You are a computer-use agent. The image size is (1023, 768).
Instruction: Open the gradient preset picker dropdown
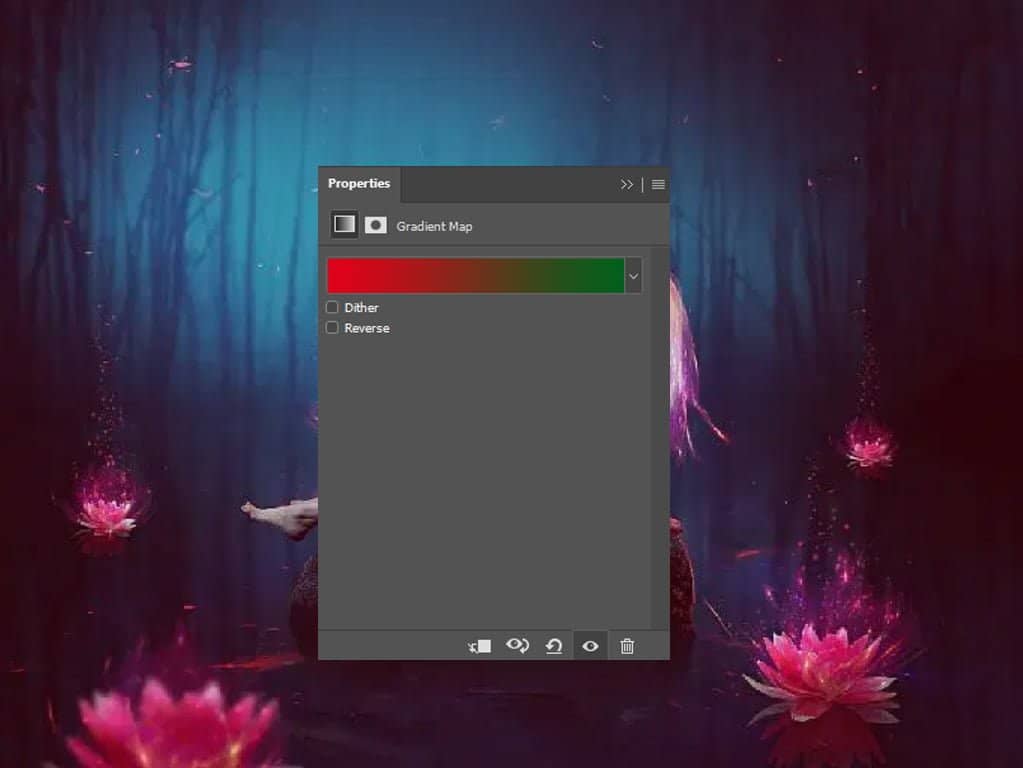click(x=632, y=275)
